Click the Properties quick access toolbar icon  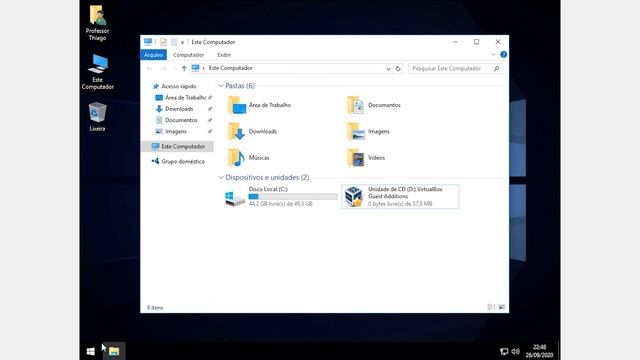[x=163, y=42]
